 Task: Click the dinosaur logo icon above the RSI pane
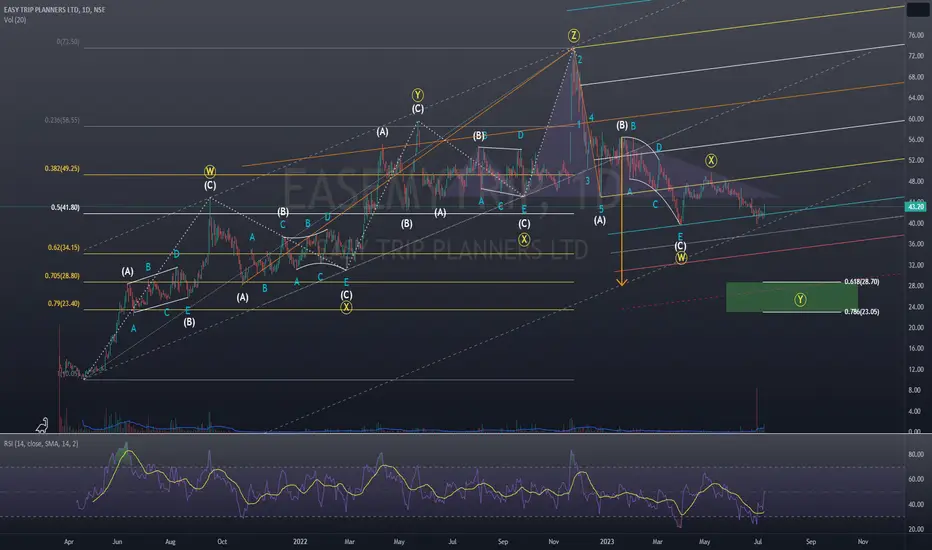(x=42, y=425)
